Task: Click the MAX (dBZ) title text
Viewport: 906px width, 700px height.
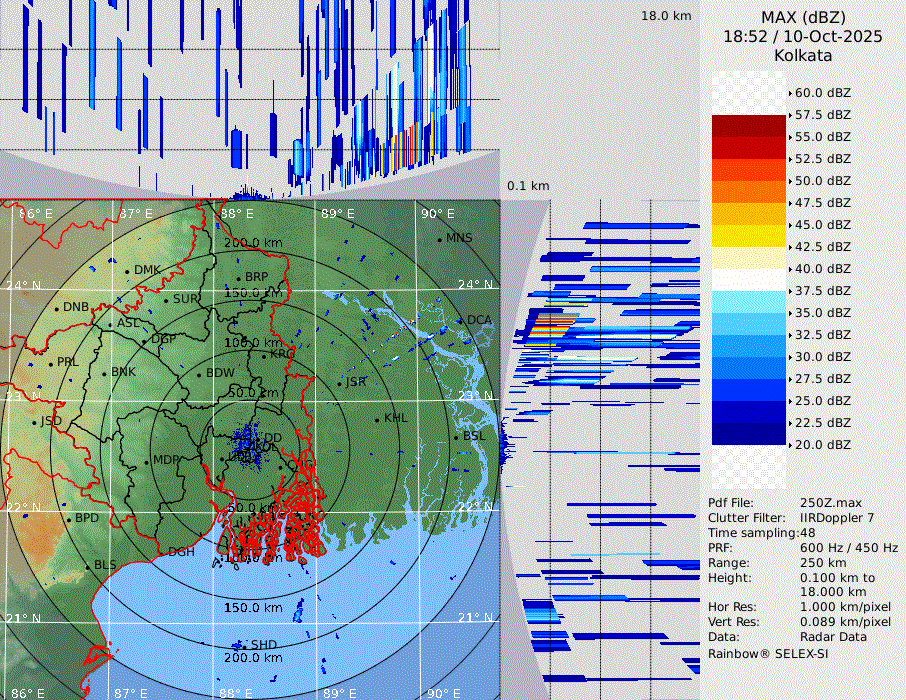Action: click(x=803, y=17)
